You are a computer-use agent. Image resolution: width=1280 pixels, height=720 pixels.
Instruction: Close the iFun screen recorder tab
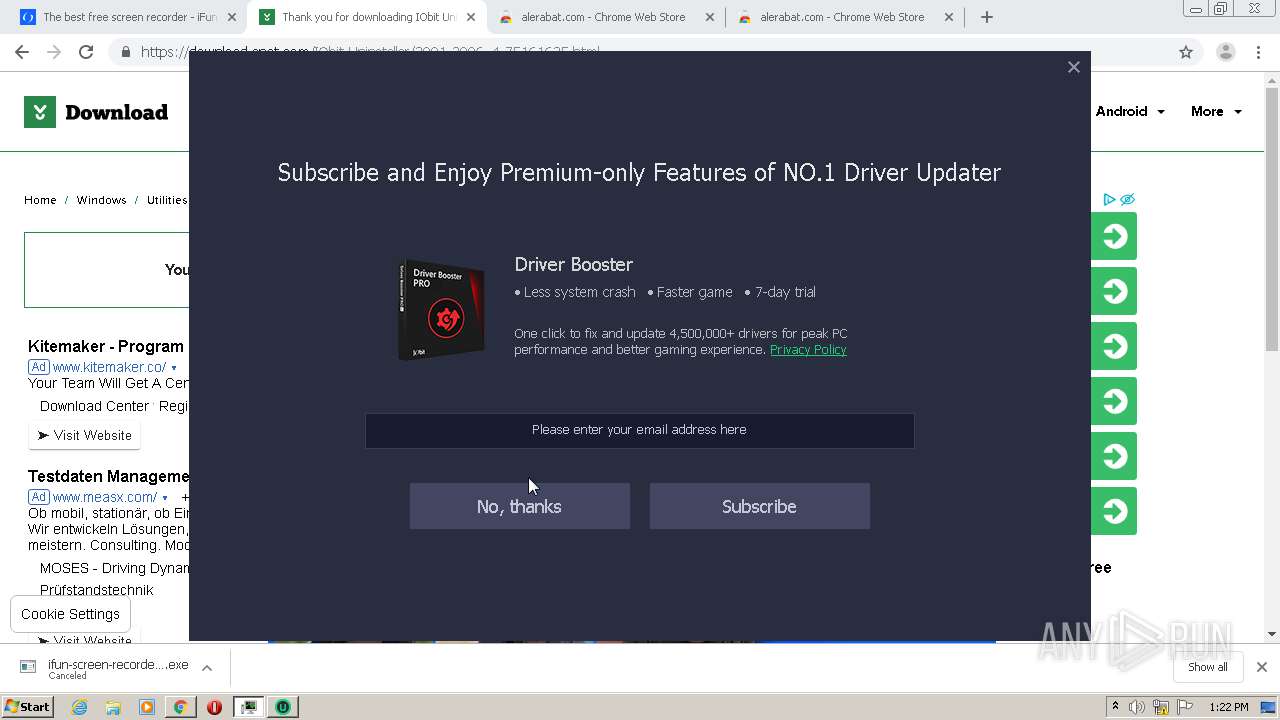click(x=232, y=17)
